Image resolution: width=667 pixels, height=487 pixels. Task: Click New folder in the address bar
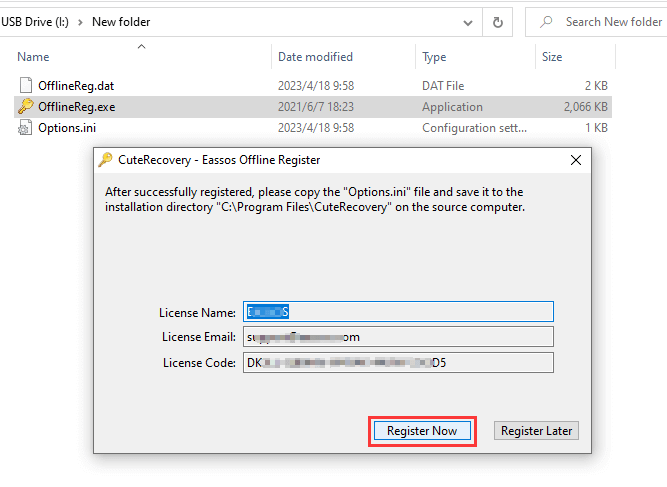[121, 22]
